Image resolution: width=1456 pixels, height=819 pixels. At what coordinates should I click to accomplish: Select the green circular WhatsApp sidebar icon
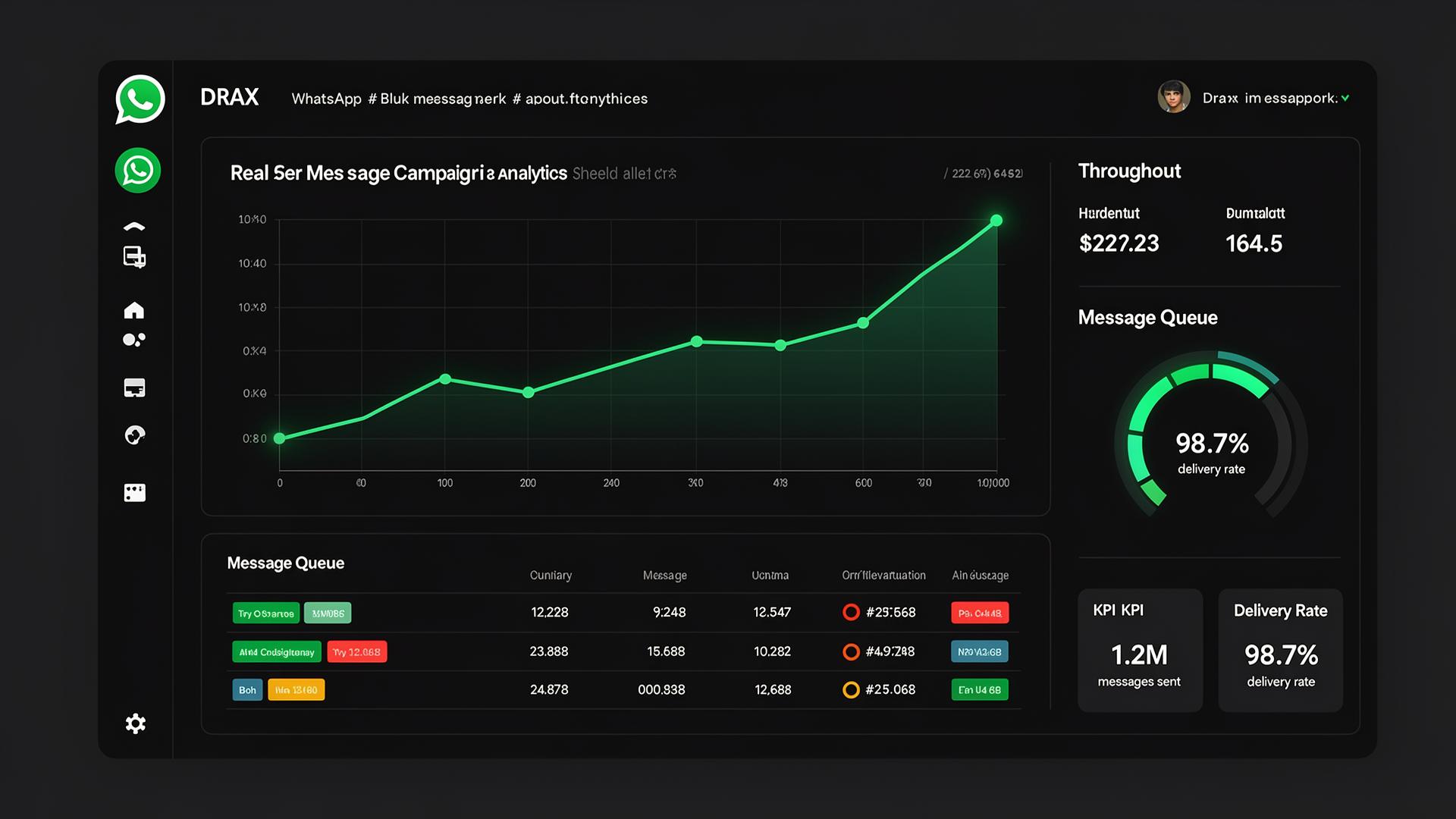(138, 170)
